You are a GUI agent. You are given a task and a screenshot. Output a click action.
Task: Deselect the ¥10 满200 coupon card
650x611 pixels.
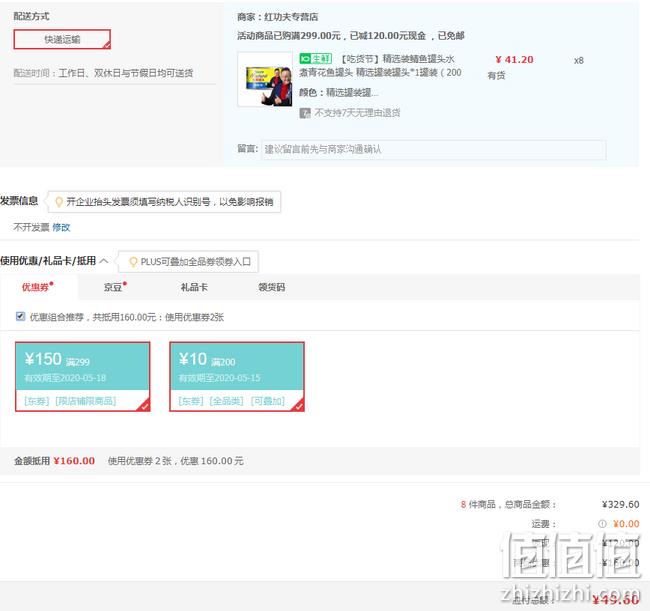(x=237, y=377)
